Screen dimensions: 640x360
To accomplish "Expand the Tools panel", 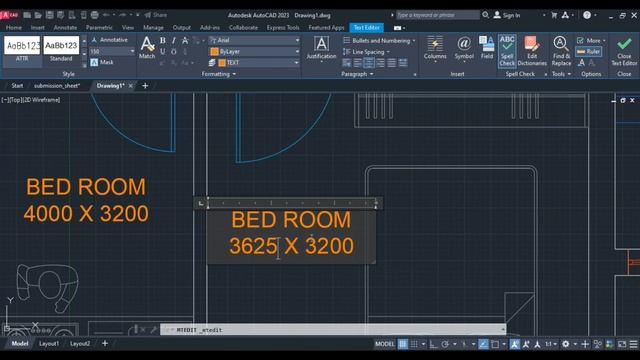I will [x=561, y=74].
